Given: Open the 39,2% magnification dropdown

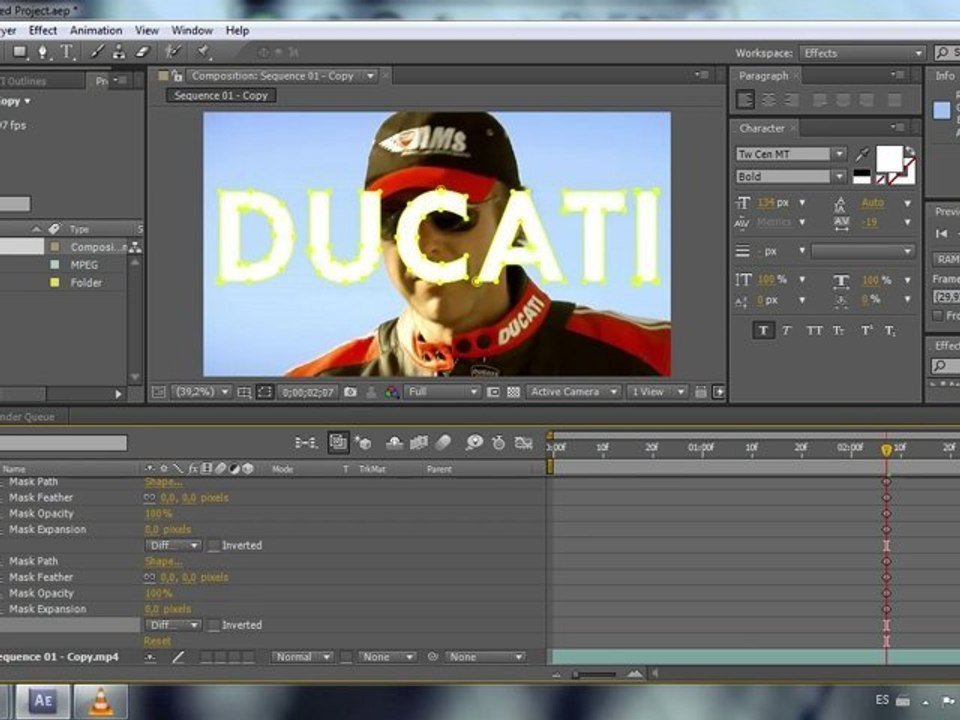Looking at the screenshot, I should coord(201,392).
